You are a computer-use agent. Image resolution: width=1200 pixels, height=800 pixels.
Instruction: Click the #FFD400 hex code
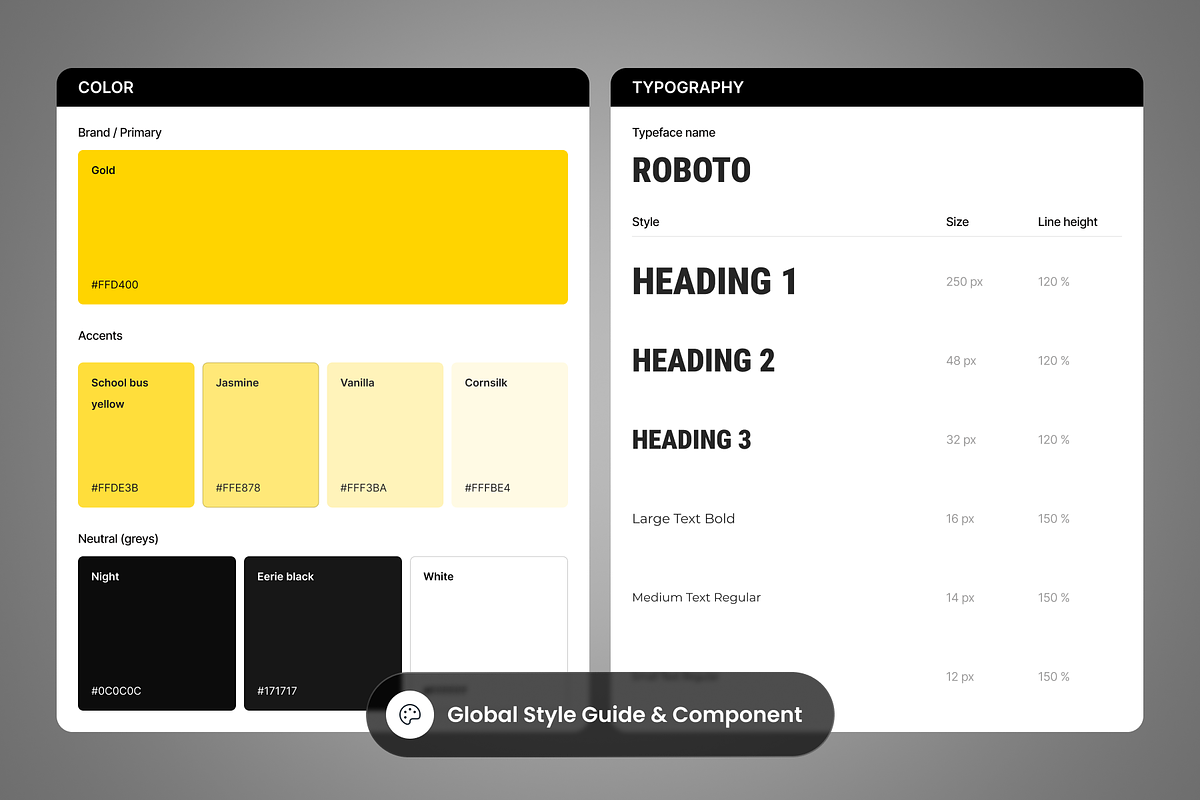[115, 285]
